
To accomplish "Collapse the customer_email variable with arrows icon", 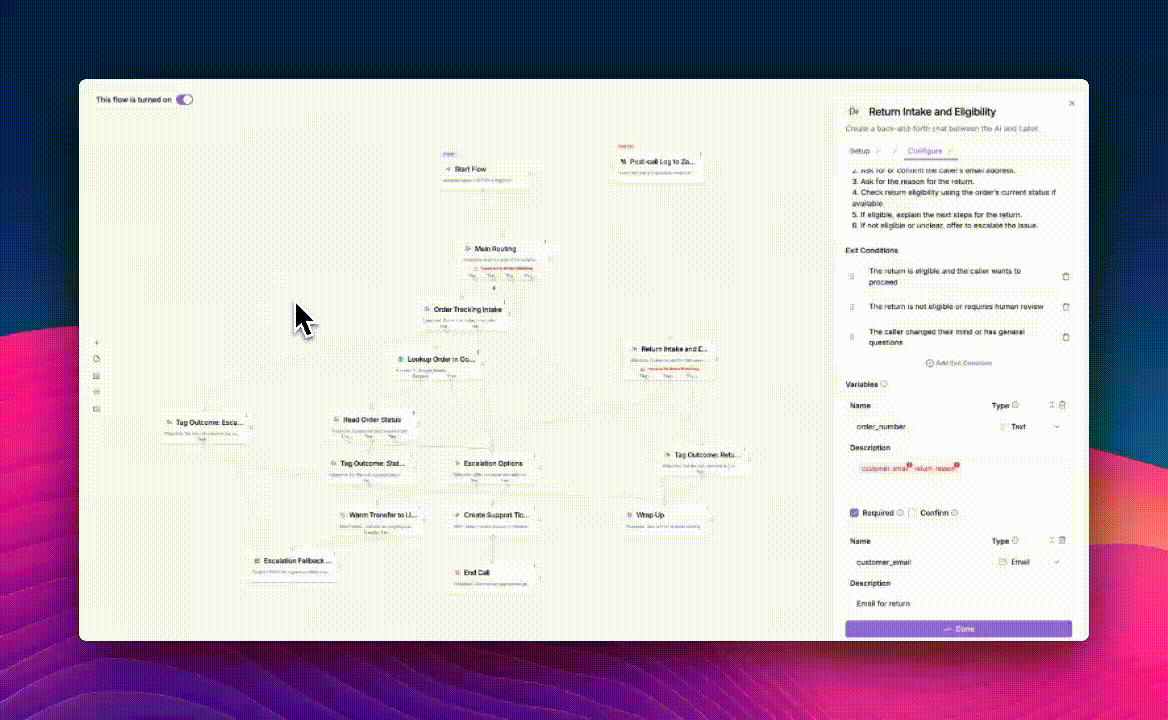I will click(x=1052, y=541).
